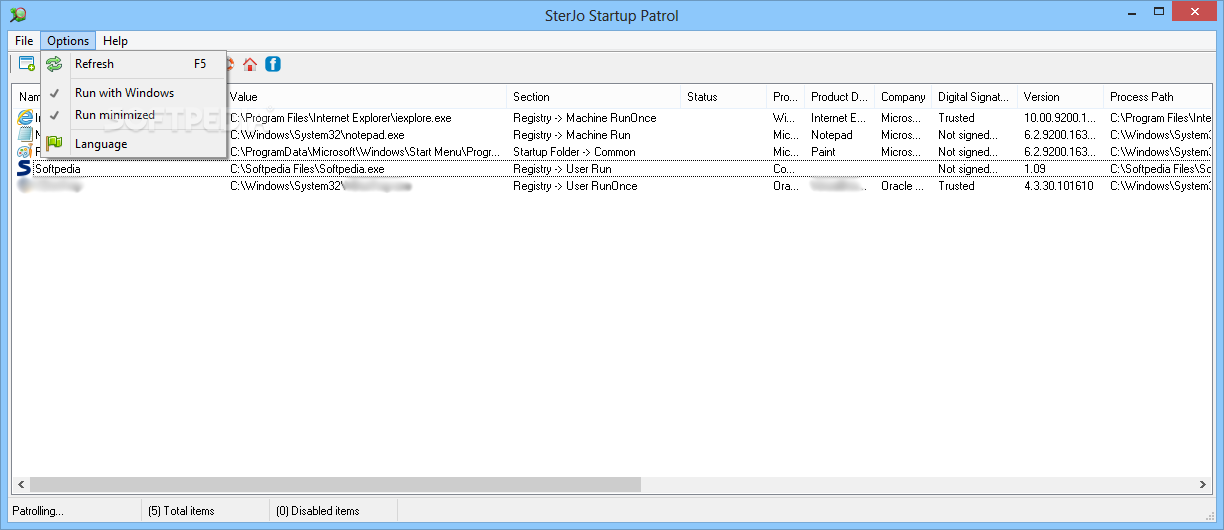Open the File menu
The width and height of the screenshot is (1224, 530).
coord(24,41)
